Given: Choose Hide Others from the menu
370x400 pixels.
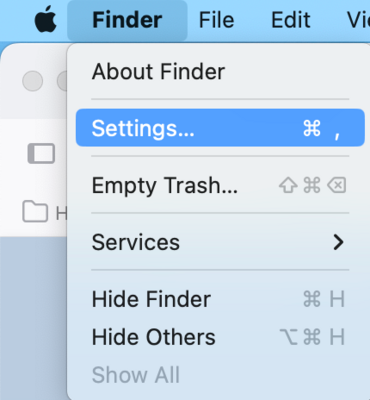Looking at the screenshot, I should [220, 337].
